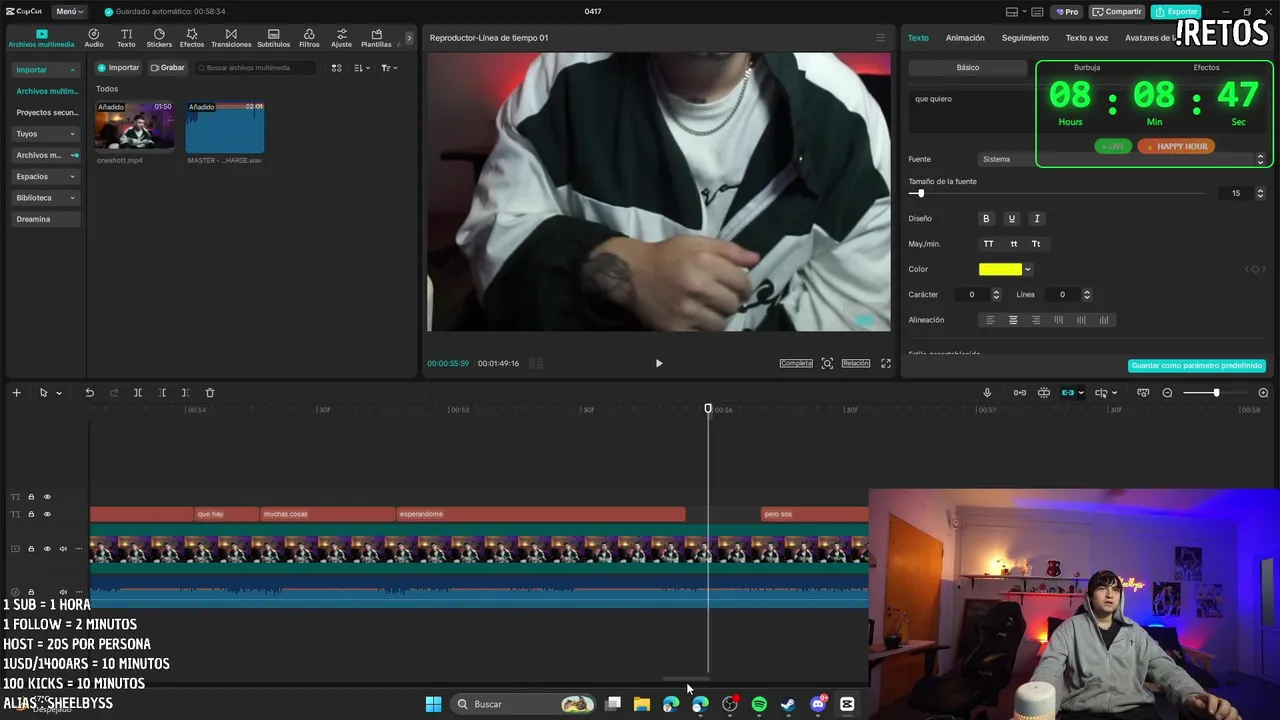
Task: Delete selected clip with trash icon
Action: [210, 393]
